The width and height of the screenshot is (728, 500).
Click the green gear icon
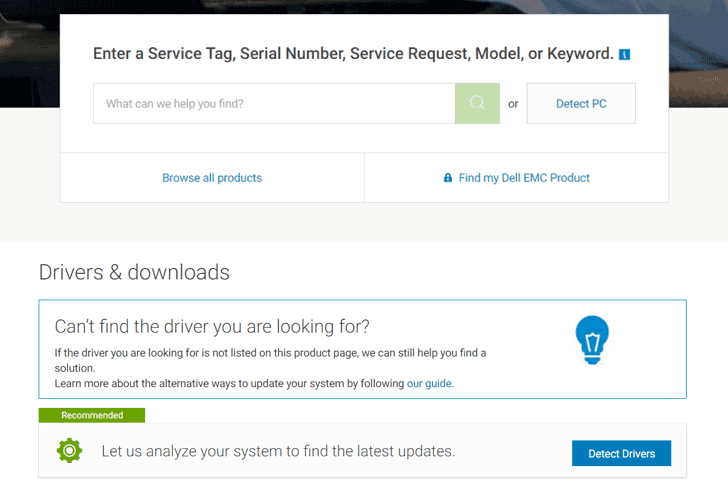point(69,451)
